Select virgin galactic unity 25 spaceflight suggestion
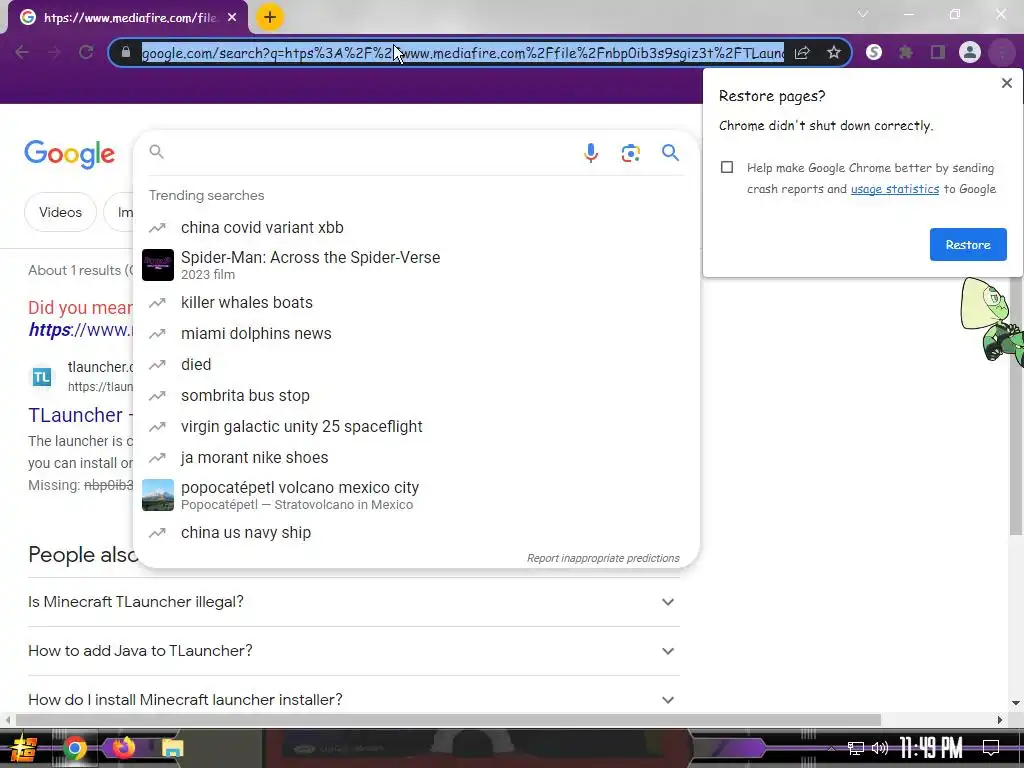This screenshot has height=768, width=1024. 416,426
